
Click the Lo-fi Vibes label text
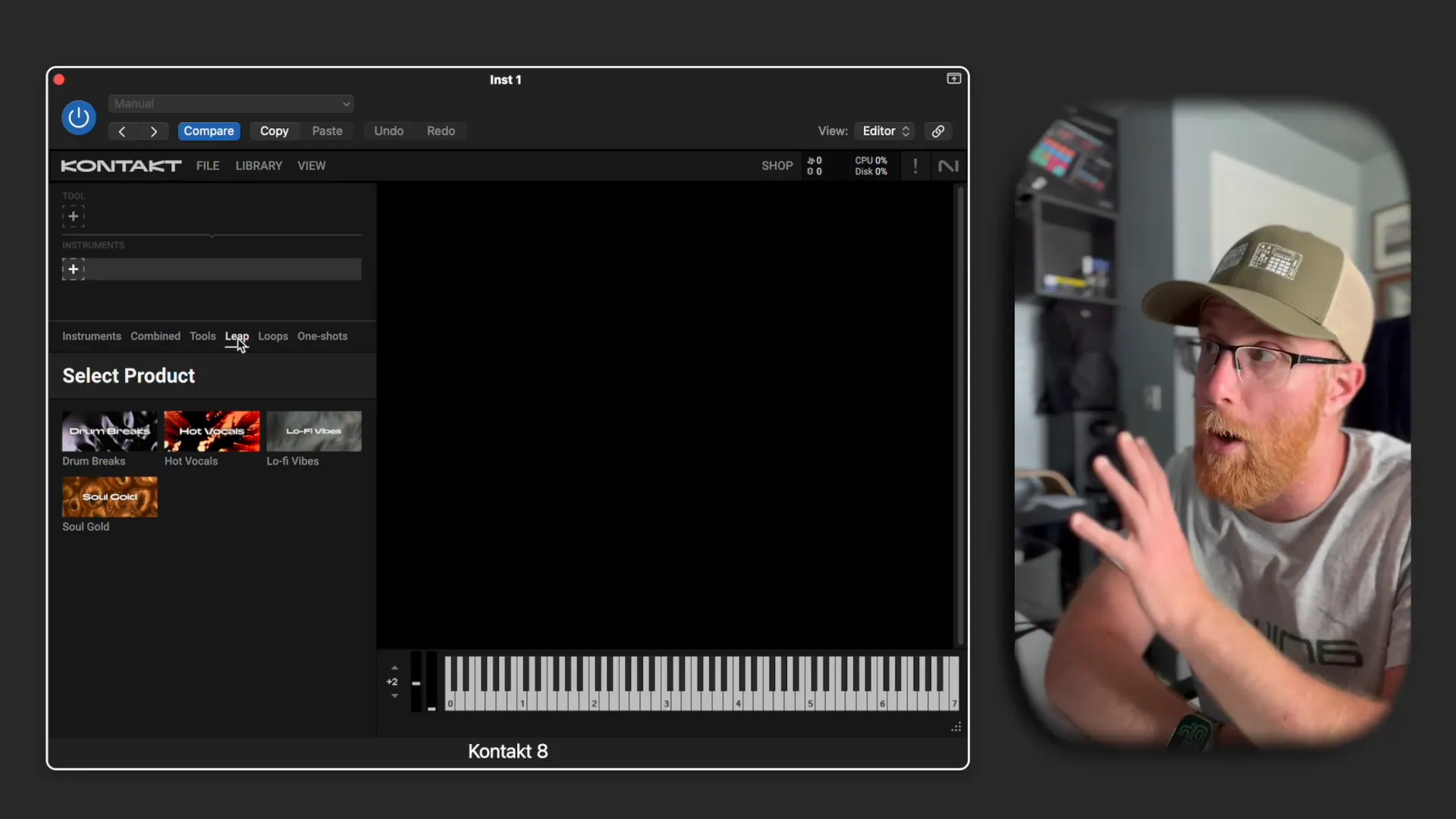[x=293, y=461]
